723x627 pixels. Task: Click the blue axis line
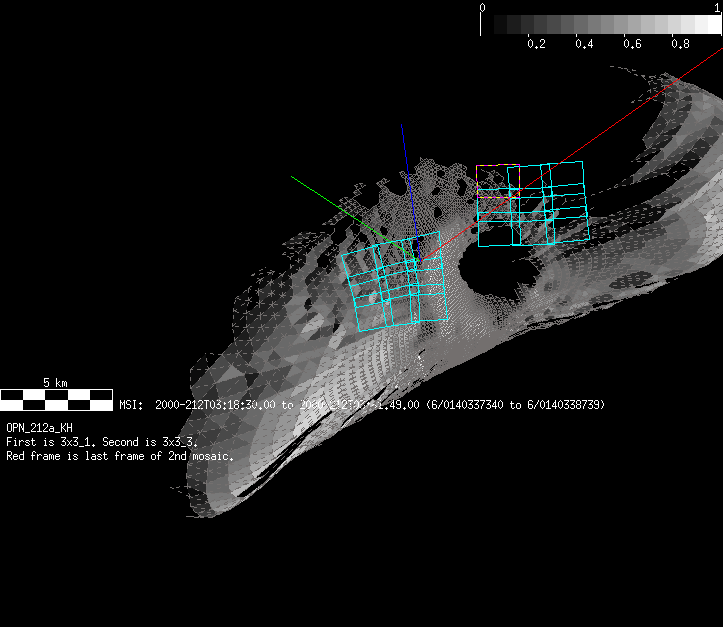tap(410, 192)
